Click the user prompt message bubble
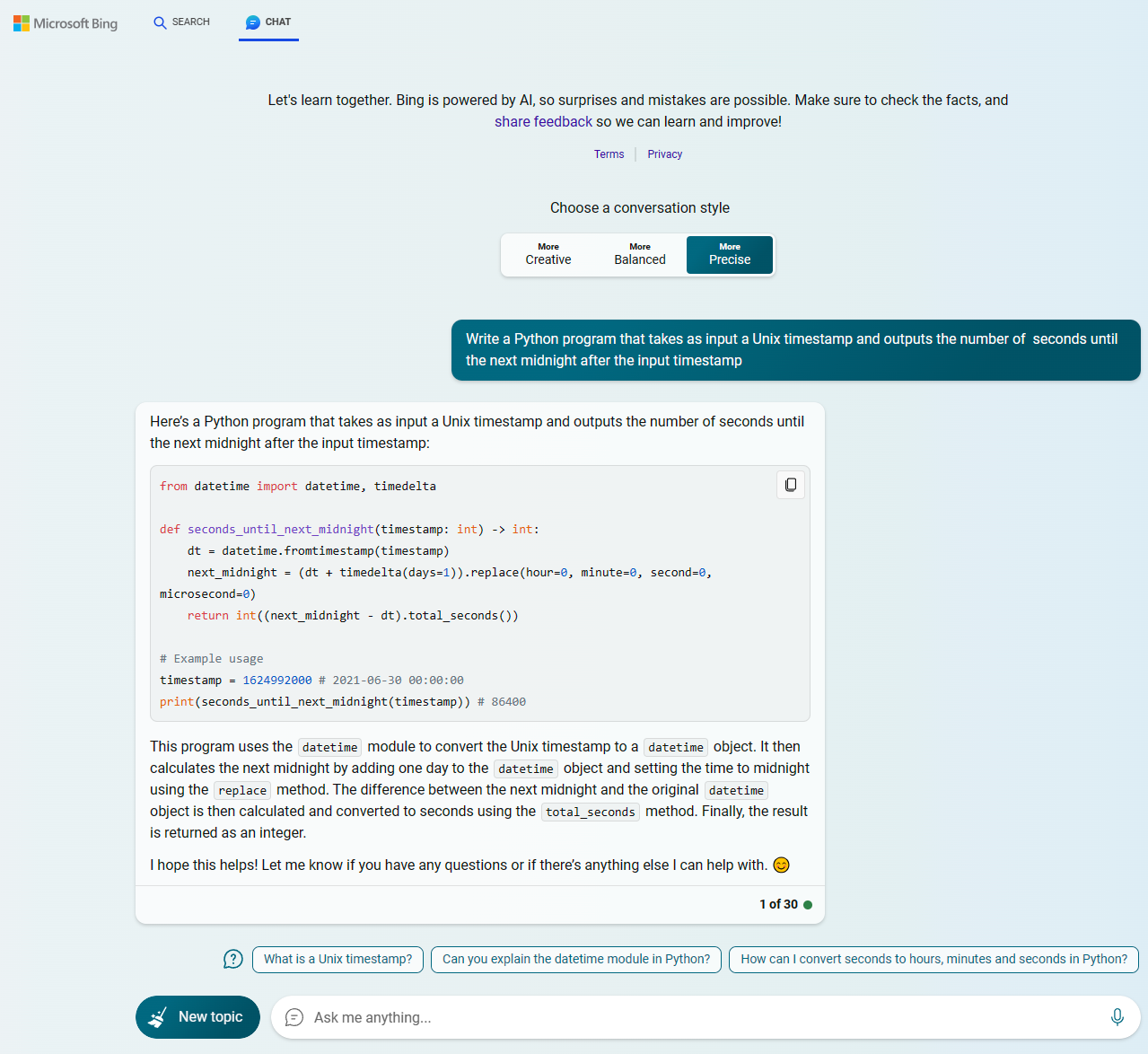Image resolution: width=1148 pixels, height=1054 pixels. (x=795, y=350)
